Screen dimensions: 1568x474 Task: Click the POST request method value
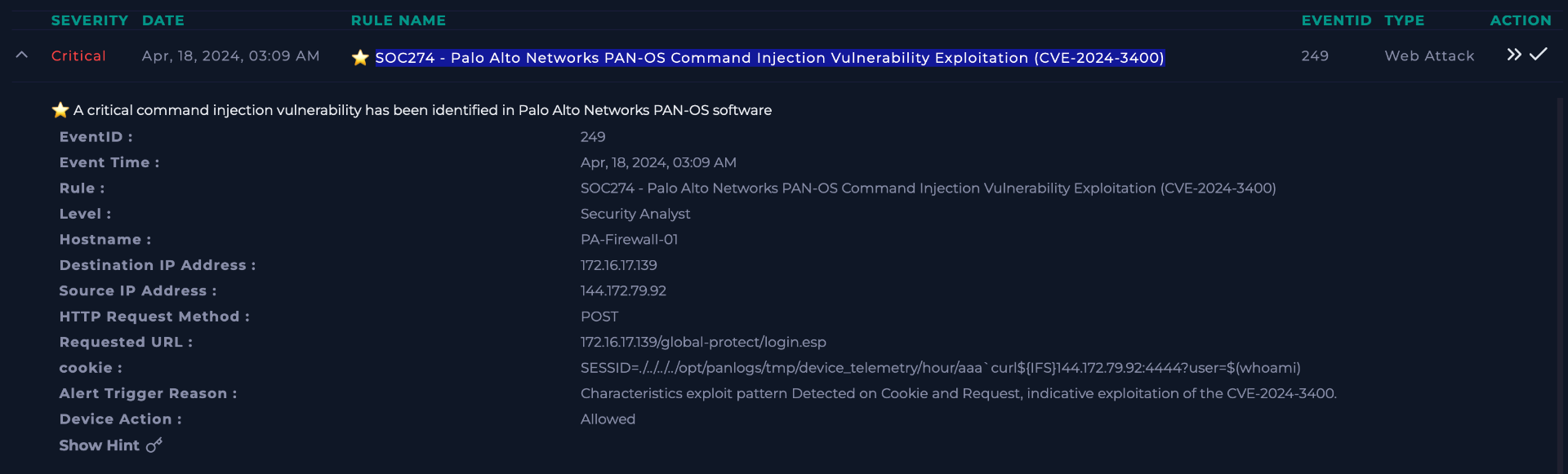[599, 317]
